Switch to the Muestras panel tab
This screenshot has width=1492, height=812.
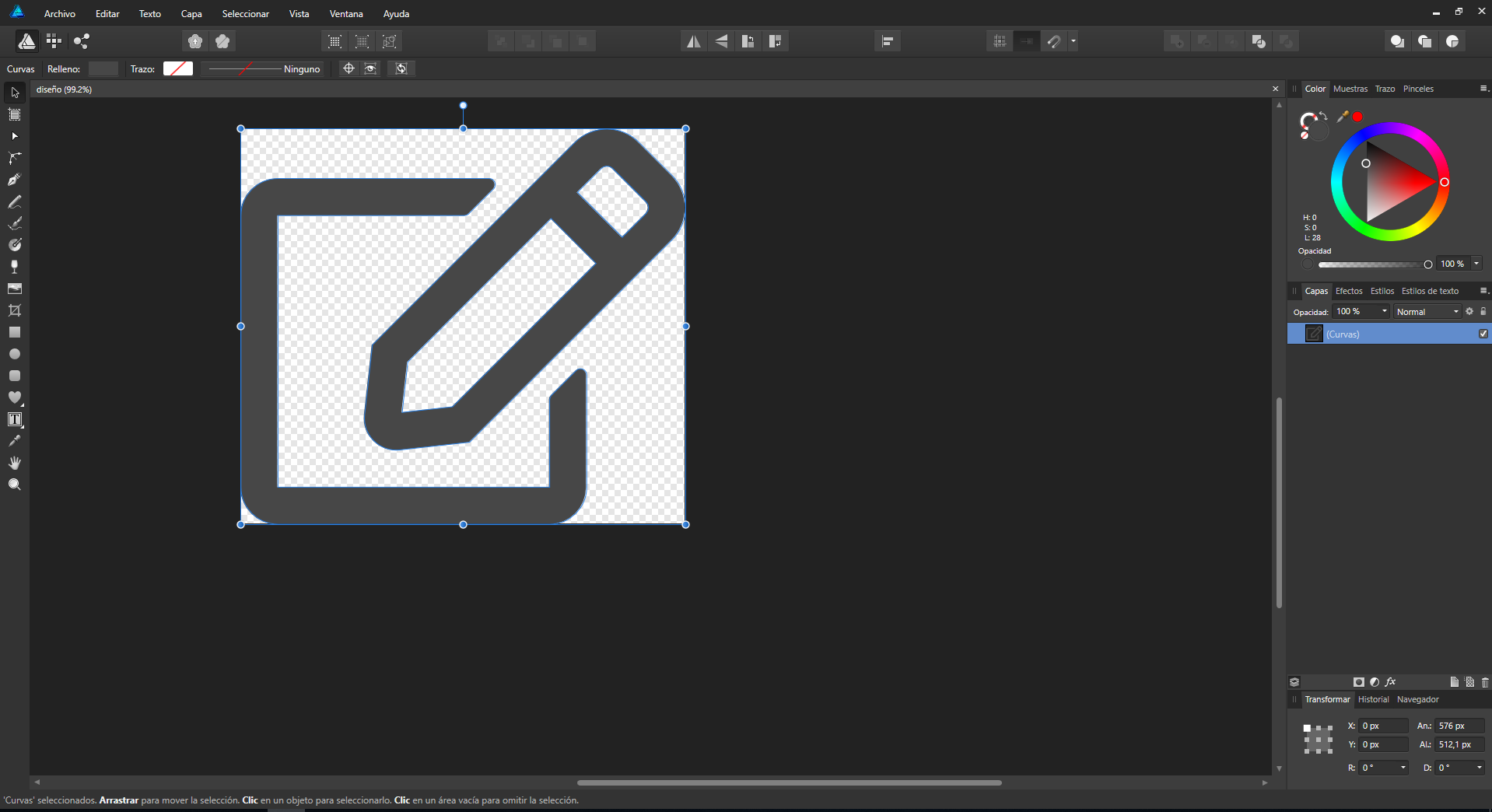pyautogui.click(x=1350, y=89)
